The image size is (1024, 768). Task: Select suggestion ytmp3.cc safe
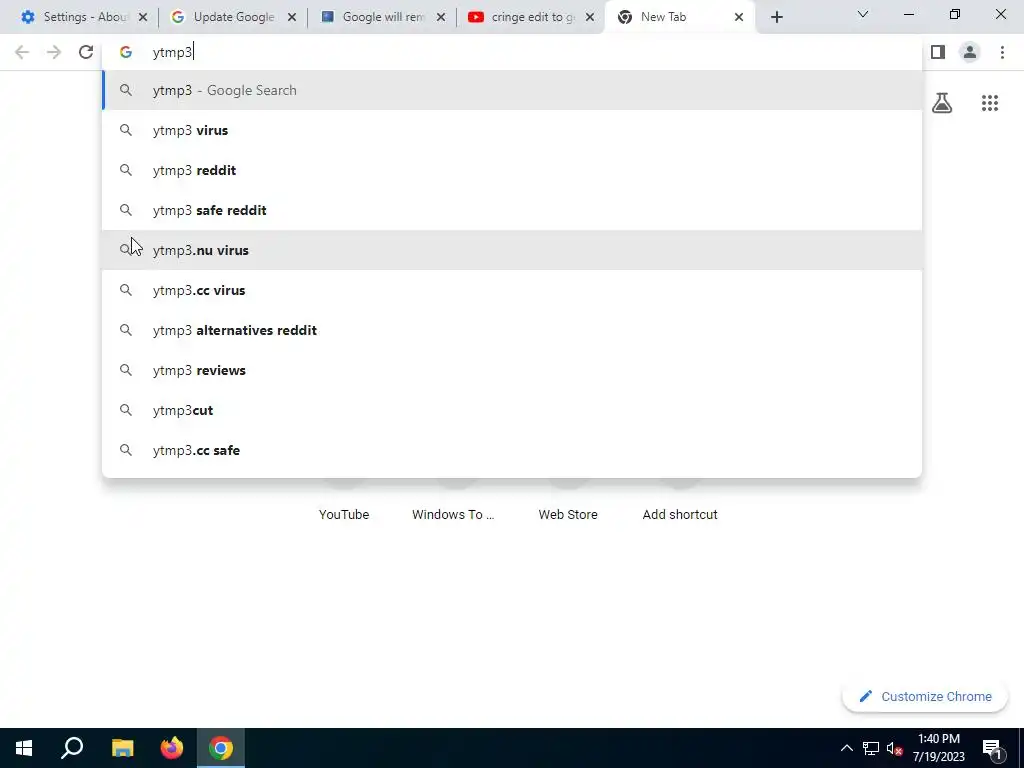click(512, 450)
